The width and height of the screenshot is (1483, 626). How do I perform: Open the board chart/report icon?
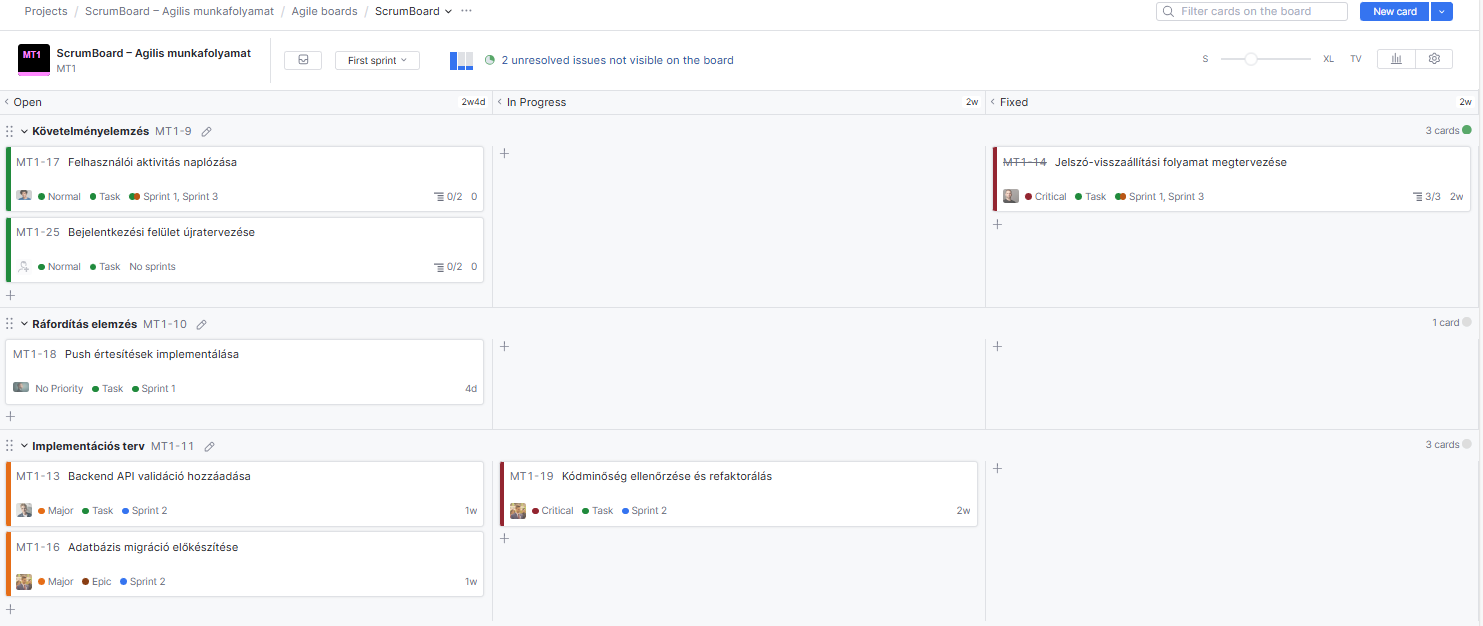1396,59
